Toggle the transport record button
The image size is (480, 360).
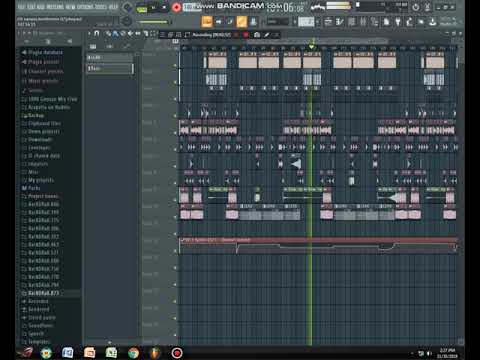[176, 7]
